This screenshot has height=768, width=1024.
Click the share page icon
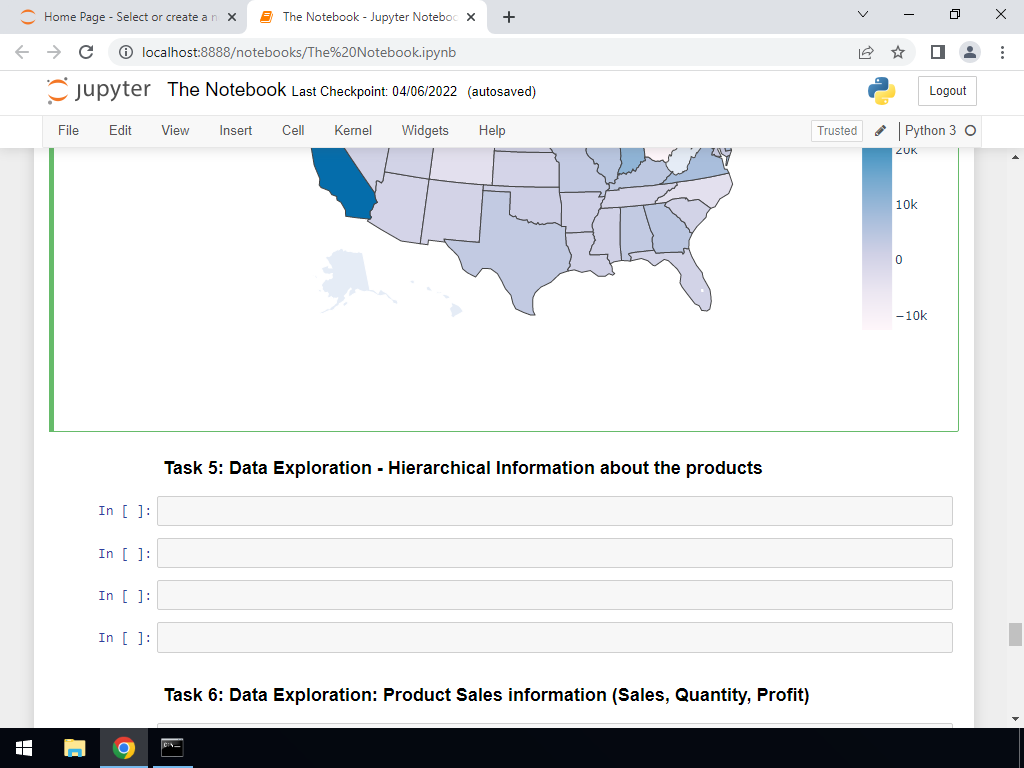(x=866, y=52)
